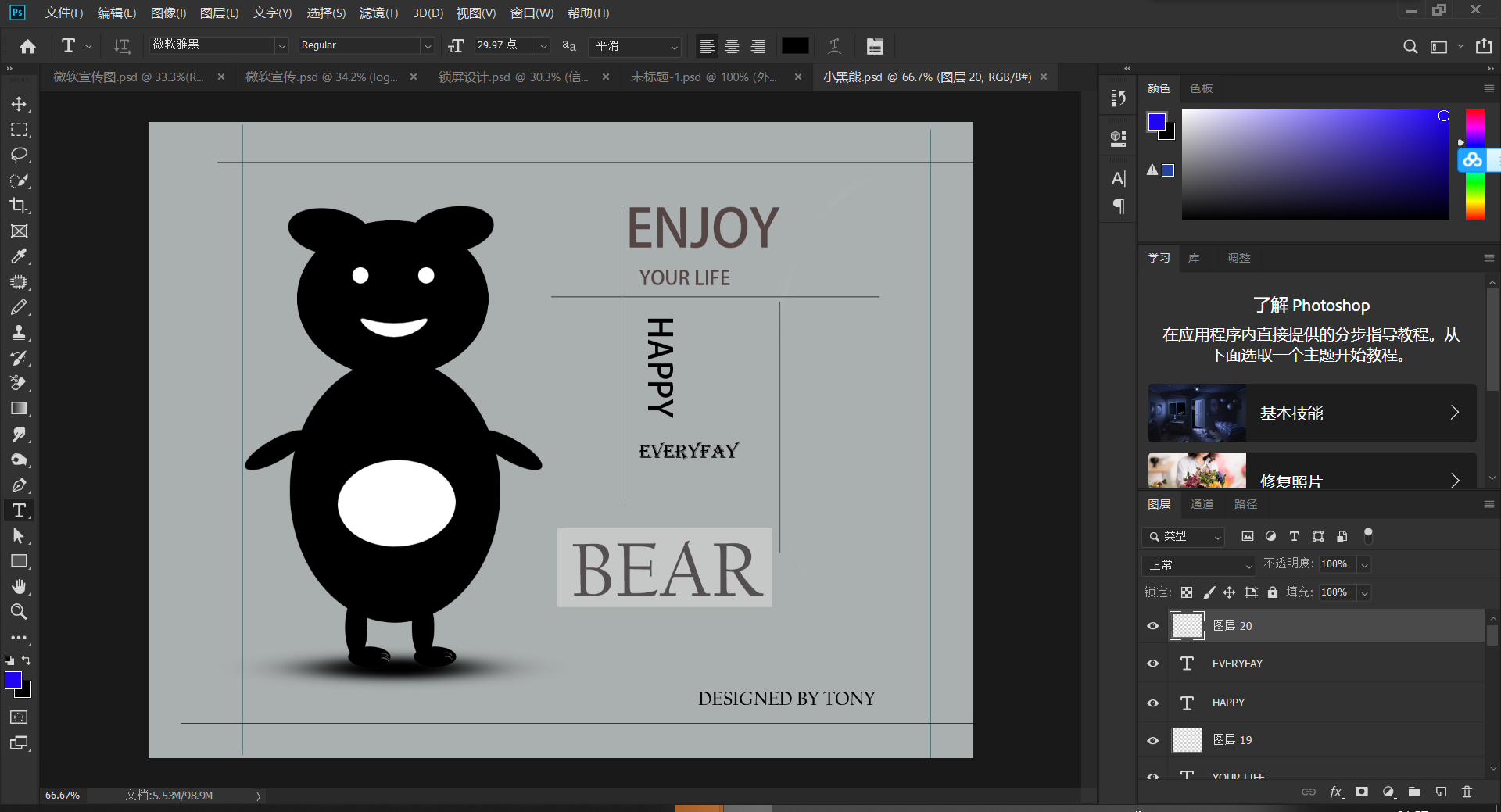Open the font family dropdown
1501x812 pixels.
[x=281, y=46]
